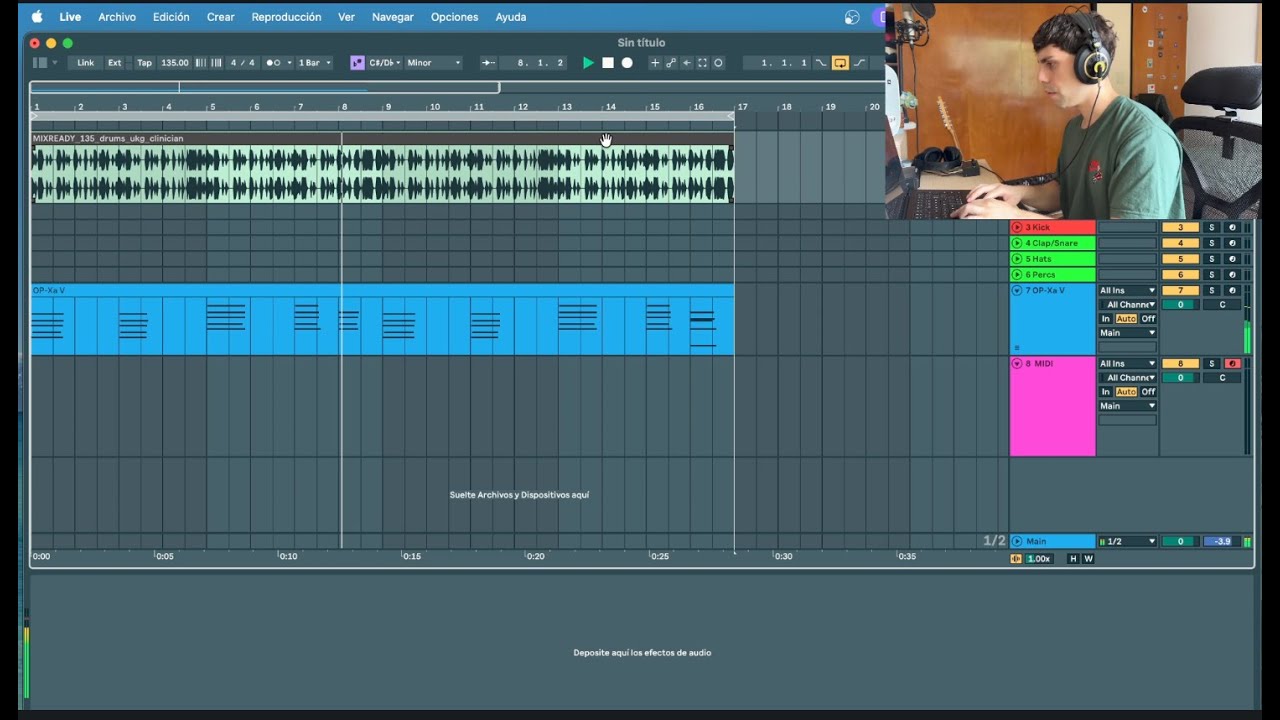Click the Session Record circle icon

[x=718, y=62]
